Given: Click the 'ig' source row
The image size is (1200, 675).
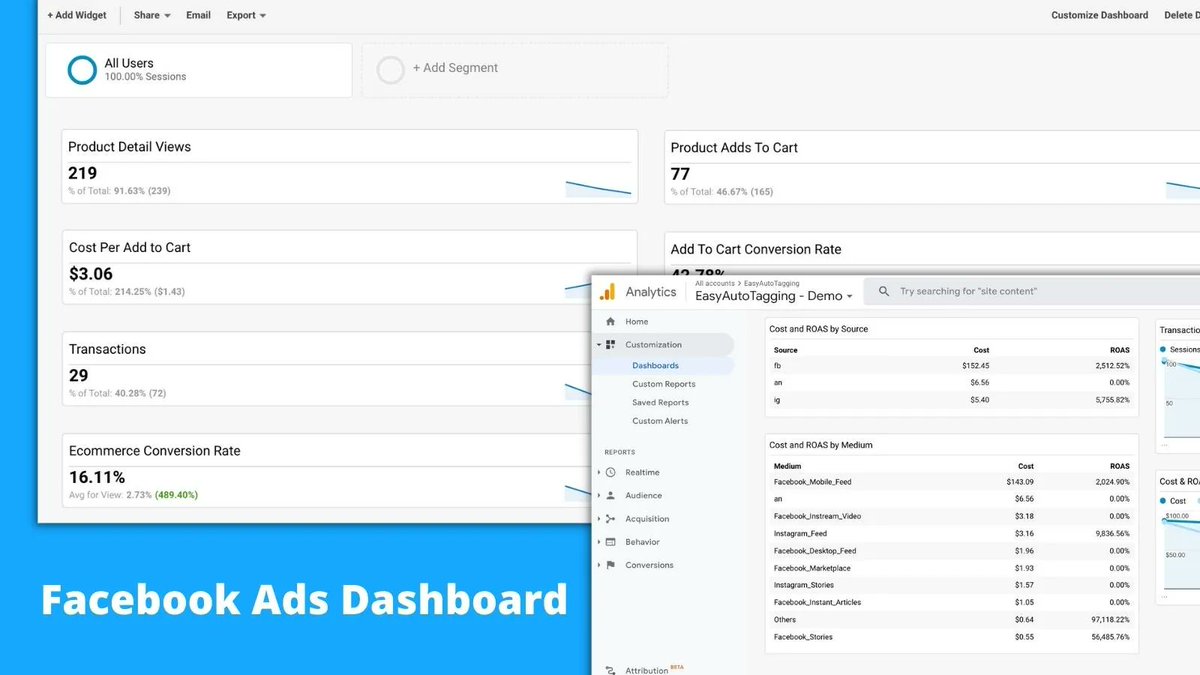Looking at the screenshot, I should click(952, 400).
